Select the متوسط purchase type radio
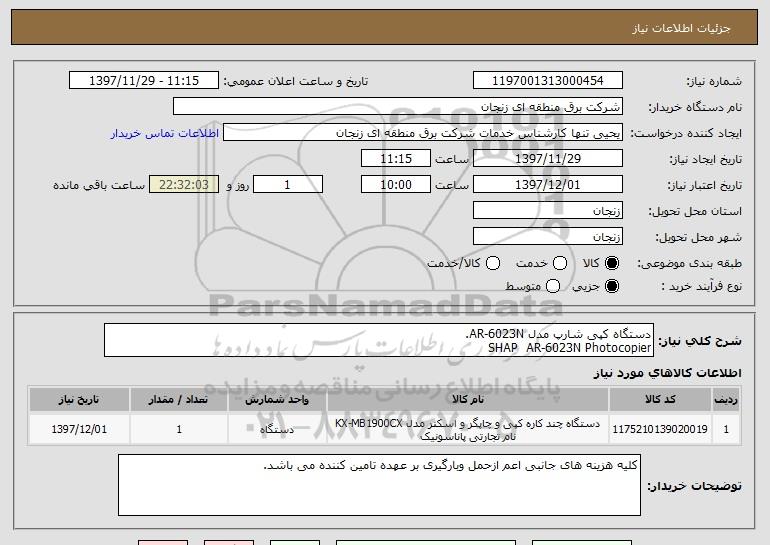Image resolution: width=770 pixels, height=545 pixels. click(553, 286)
